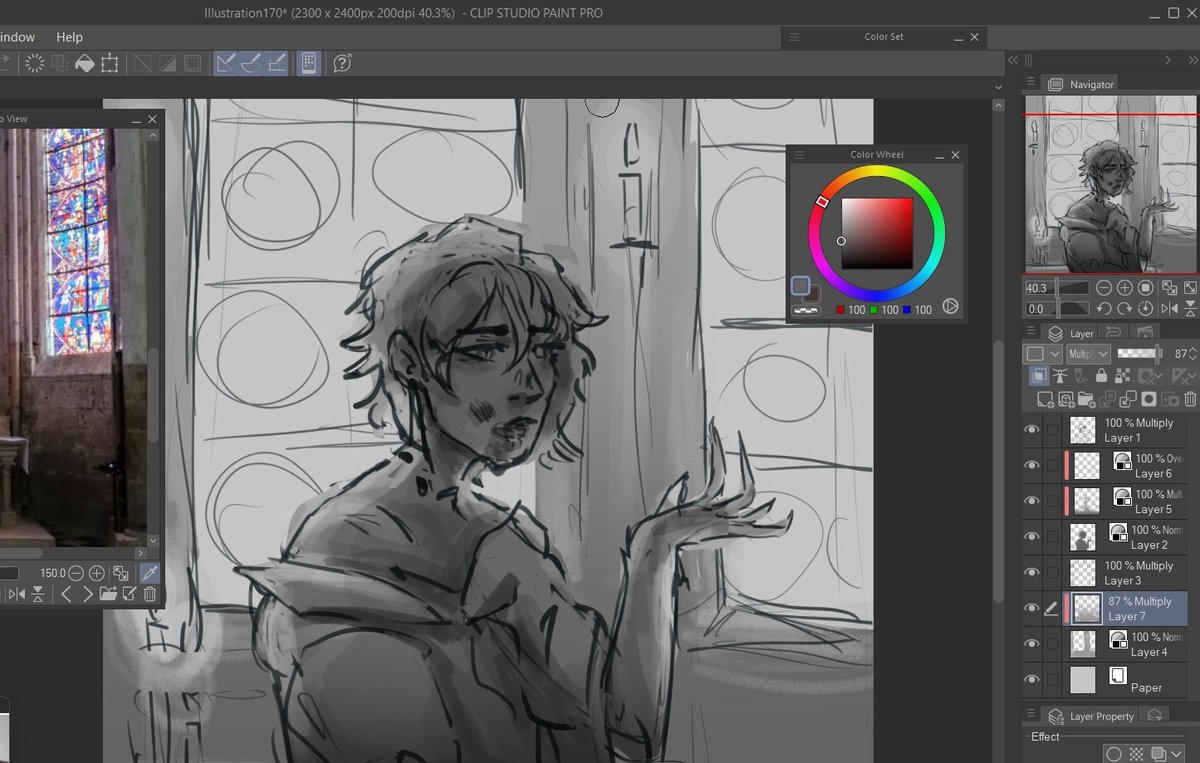Switch to the Layer tab
This screenshot has height=763, width=1200.
(1070, 333)
